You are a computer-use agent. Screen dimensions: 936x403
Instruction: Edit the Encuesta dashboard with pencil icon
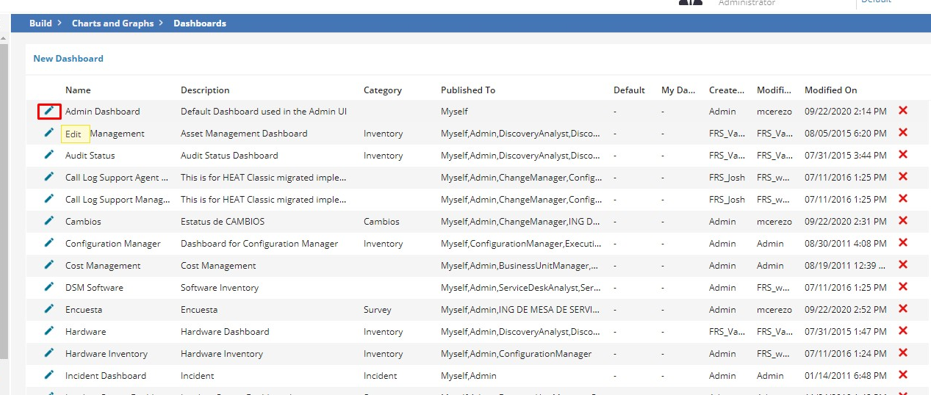pos(49,309)
